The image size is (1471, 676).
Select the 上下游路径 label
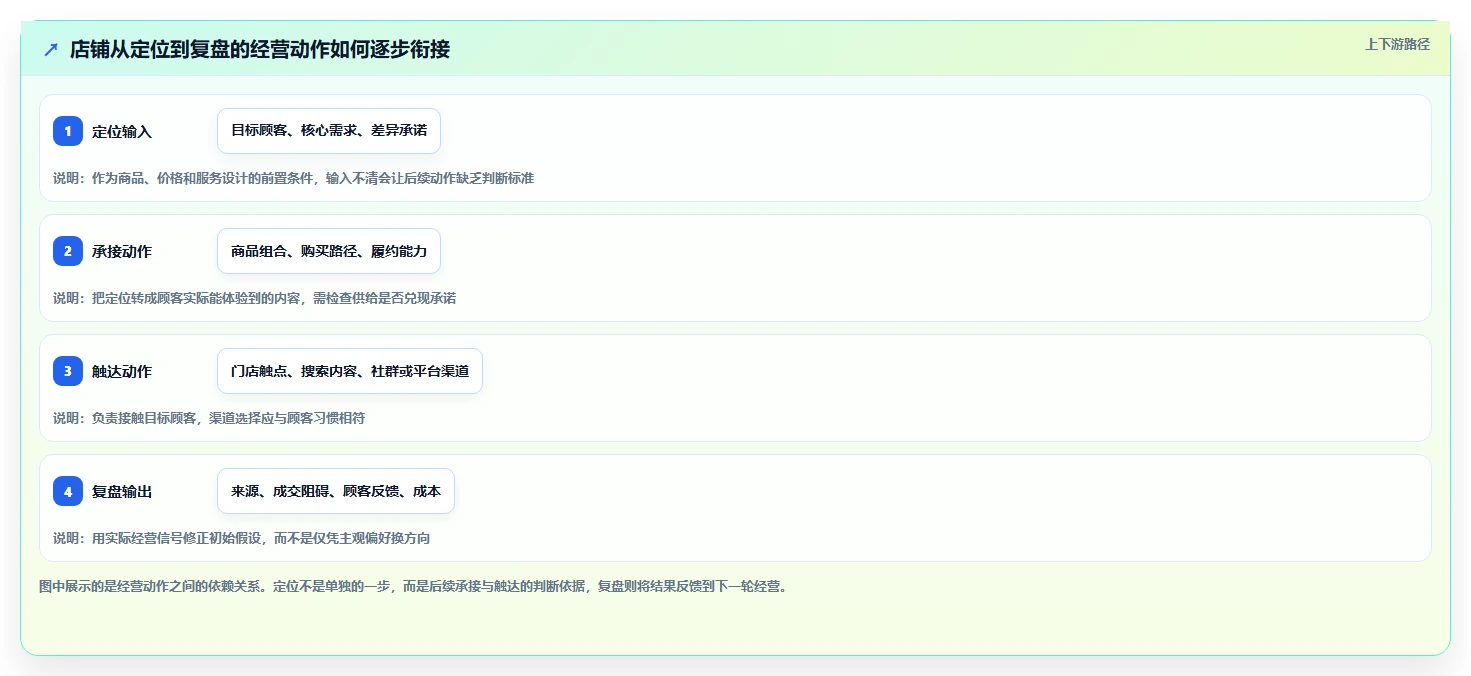[1397, 44]
